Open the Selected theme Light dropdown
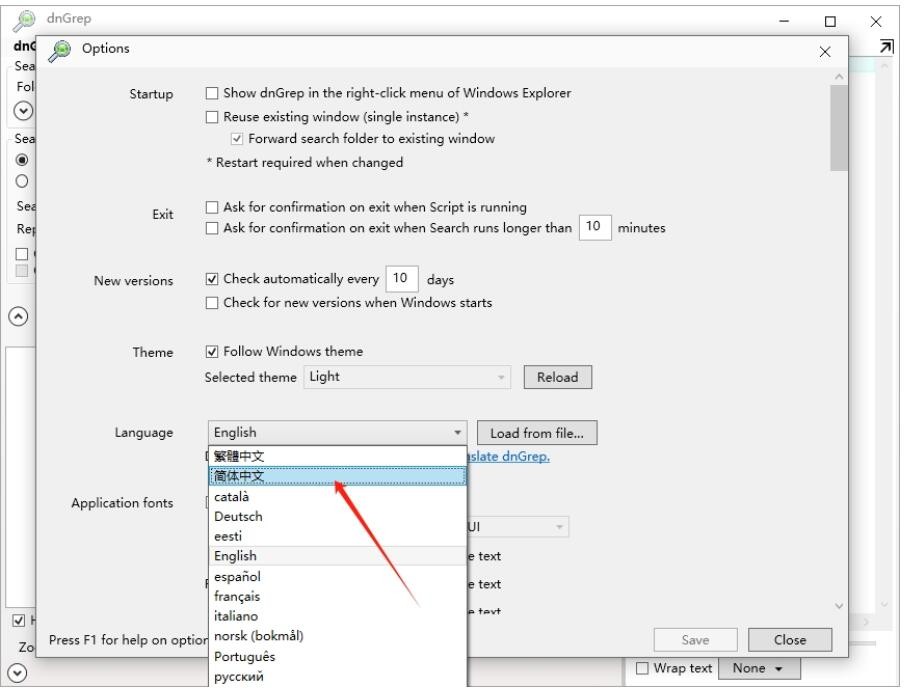Screen dimensions: 904x691 [x=407, y=377]
